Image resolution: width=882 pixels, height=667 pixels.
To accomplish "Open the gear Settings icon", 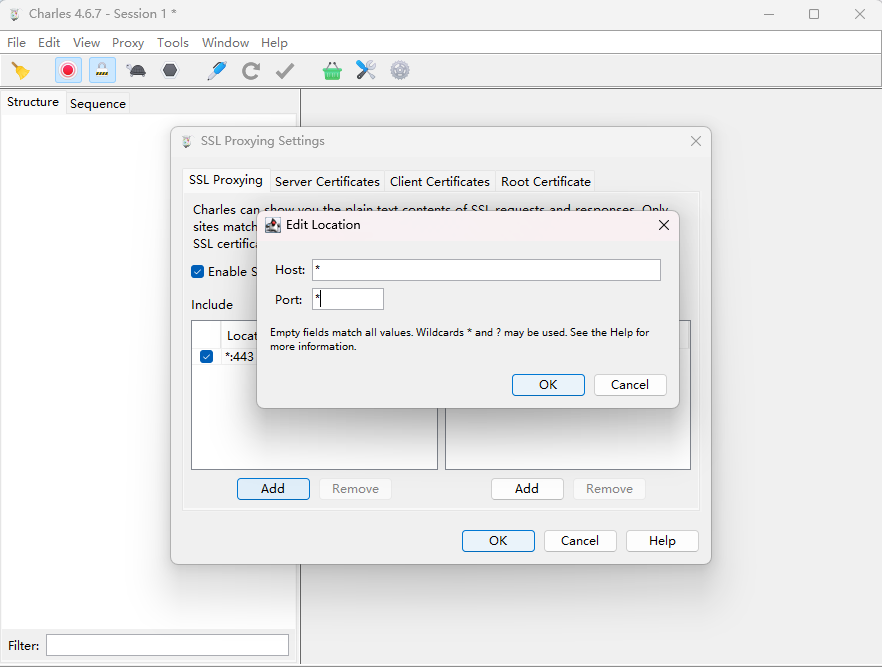I will [400, 70].
